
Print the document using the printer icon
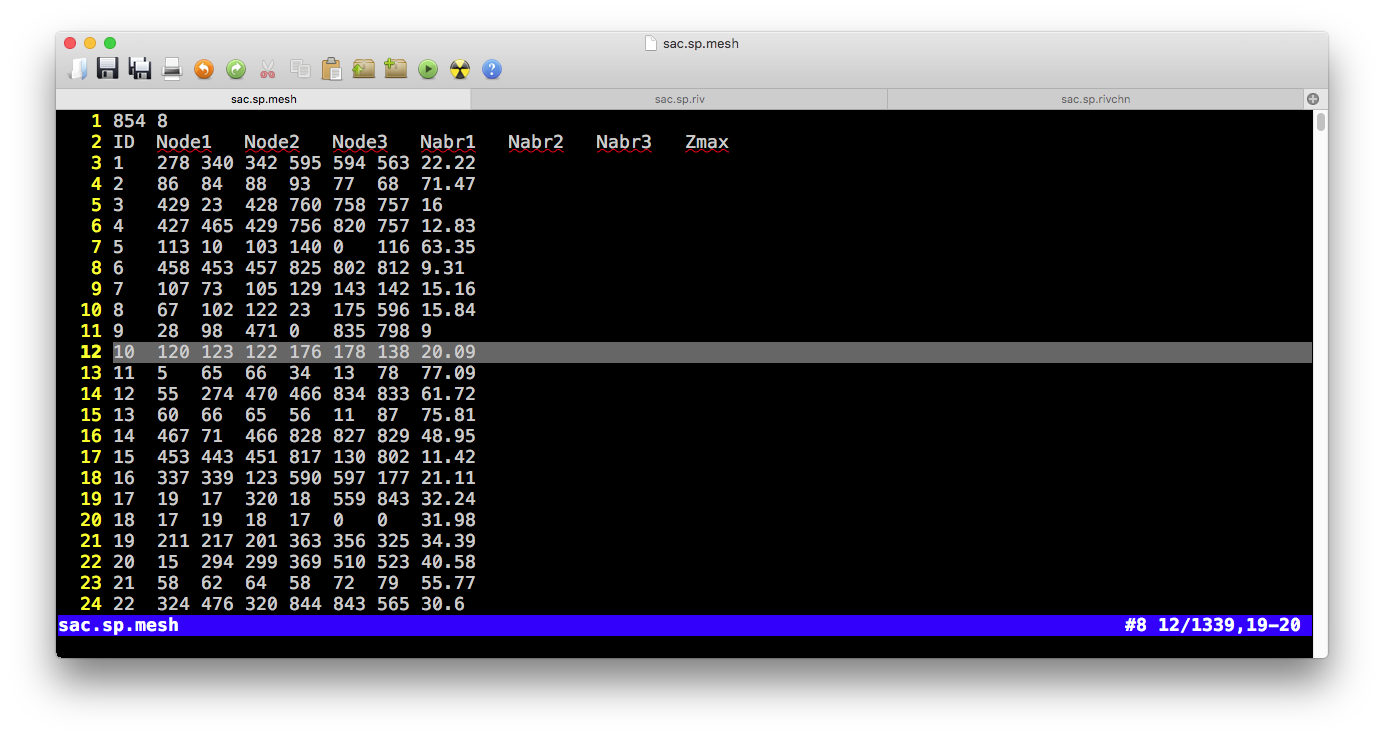click(172, 69)
